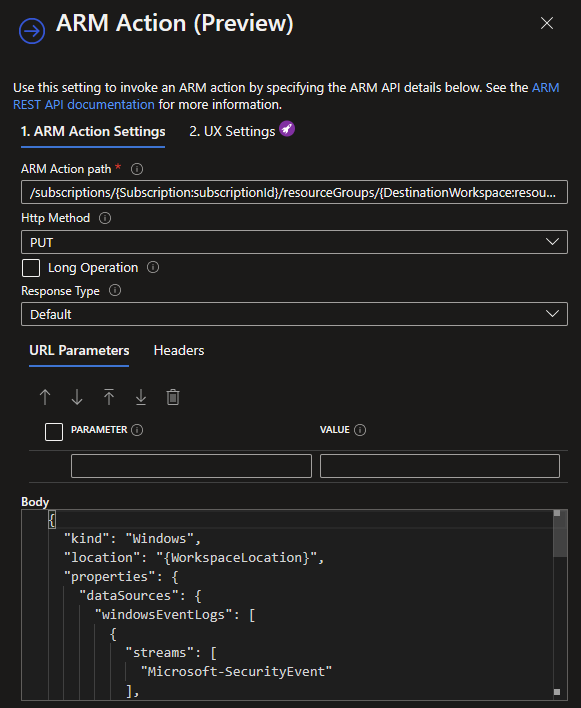This screenshot has width=581, height=708.
Task: Click the "properties" line in Body
Action: coord(121,577)
